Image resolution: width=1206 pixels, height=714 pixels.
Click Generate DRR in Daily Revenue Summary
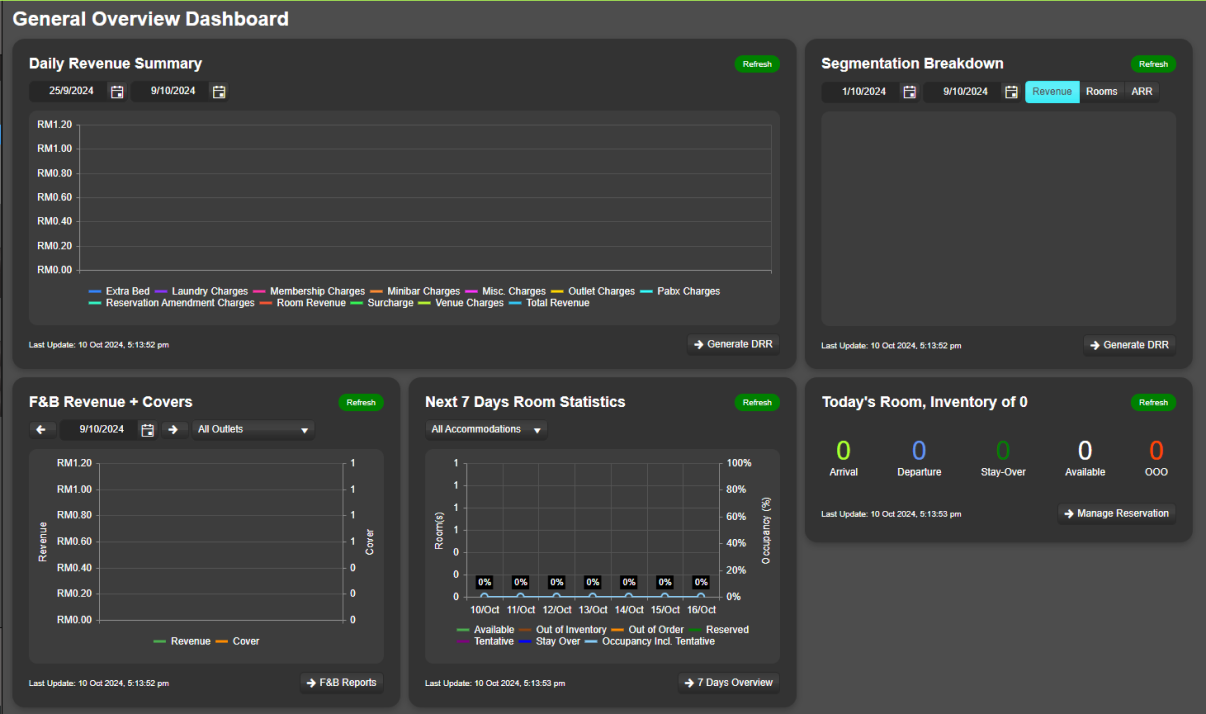734,344
